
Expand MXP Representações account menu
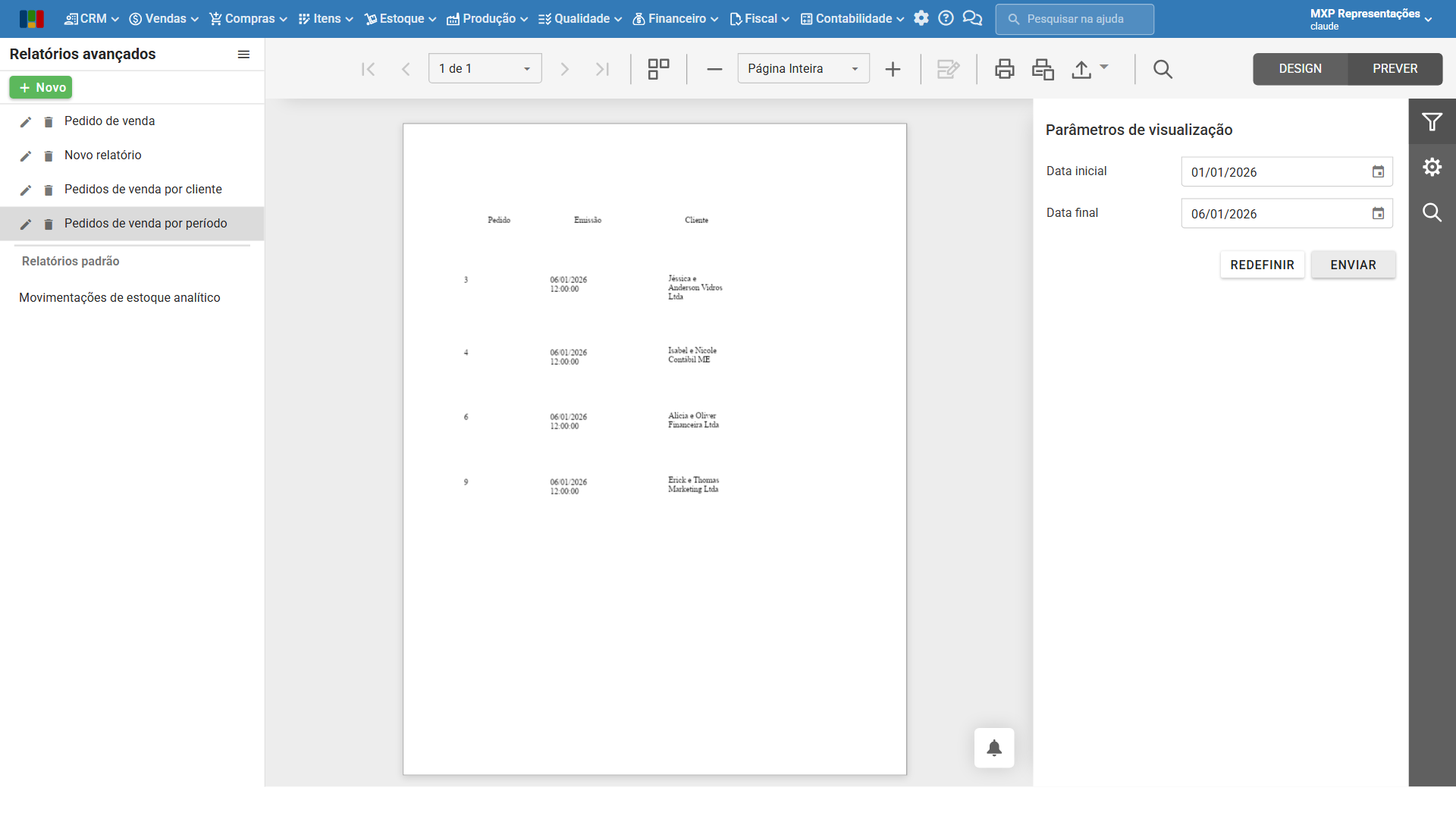click(x=1370, y=19)
